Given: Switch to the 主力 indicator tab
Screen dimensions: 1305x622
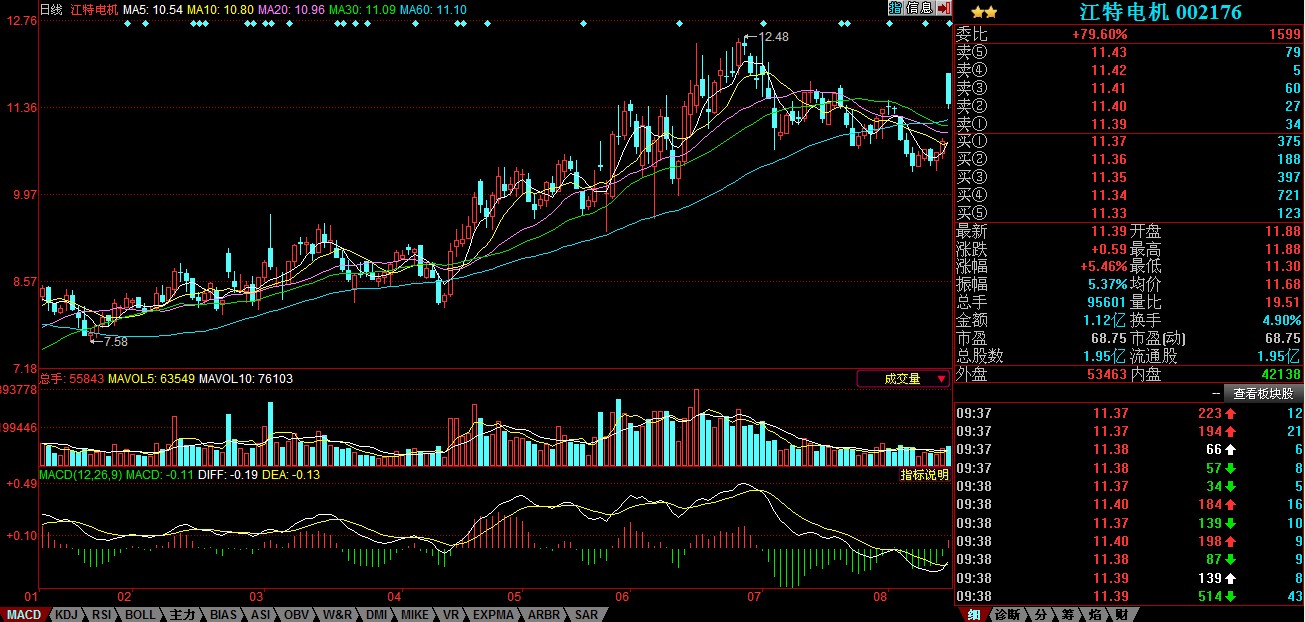Looking at the screenshot, I should point(181,614).
